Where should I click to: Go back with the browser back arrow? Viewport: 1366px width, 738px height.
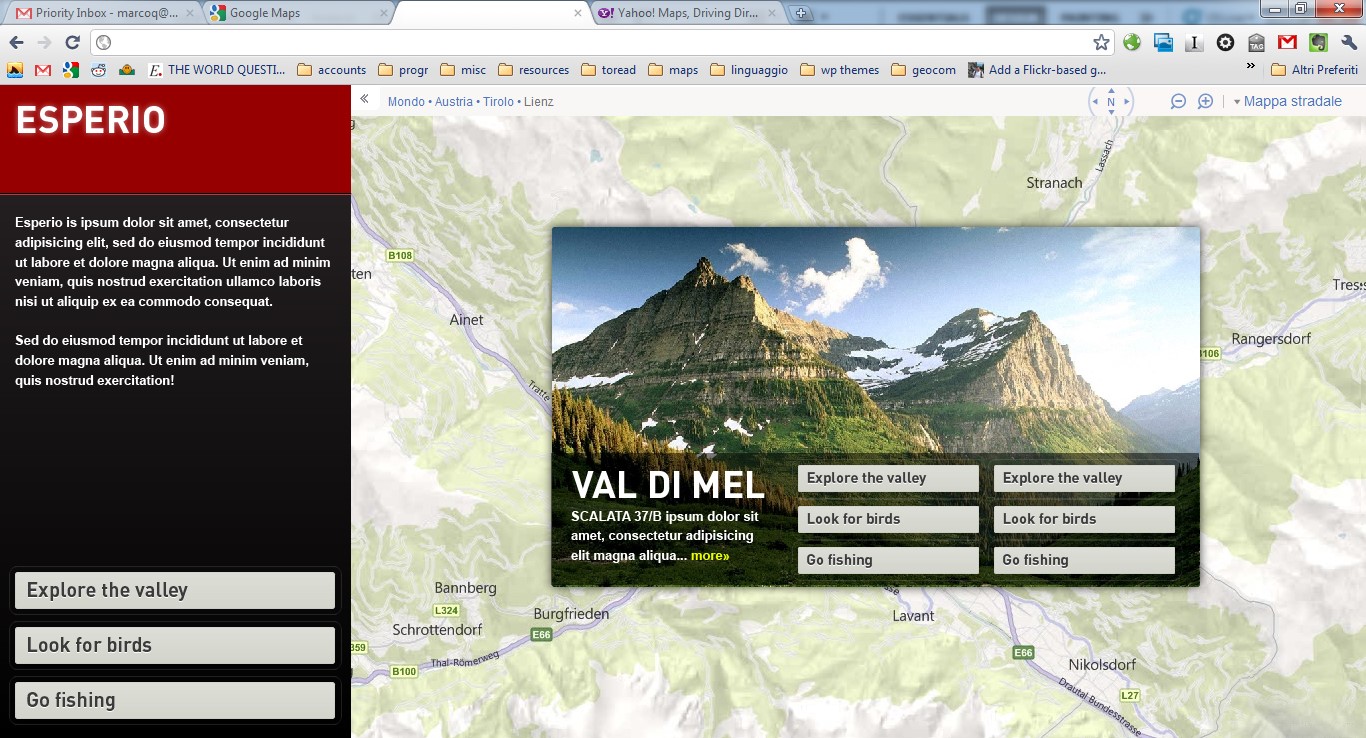(16, 42)
